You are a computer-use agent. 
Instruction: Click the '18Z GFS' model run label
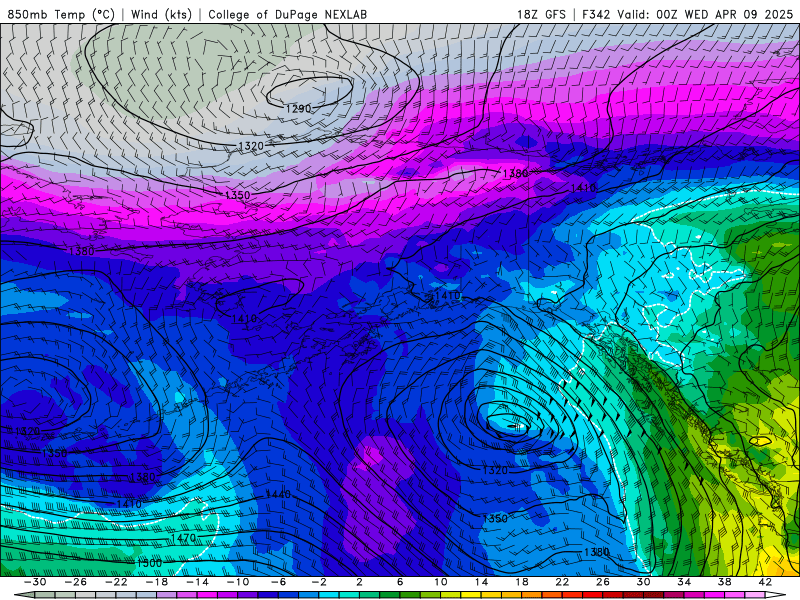pyautogui.click(x=541, y=14)
